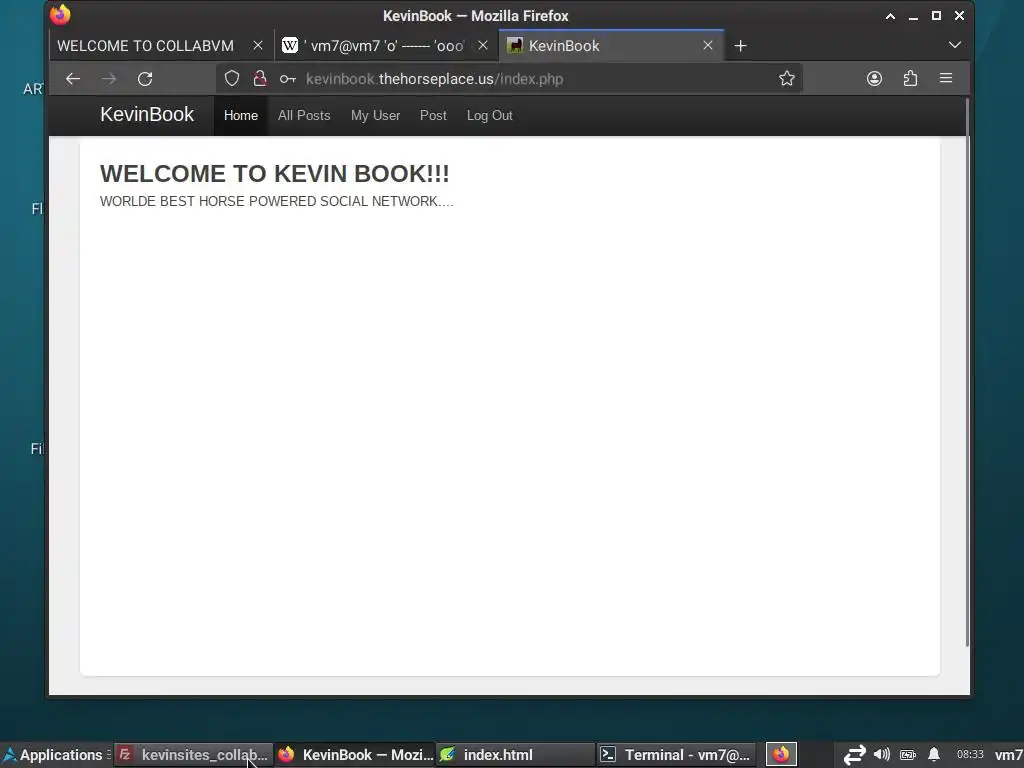
Task: Open the Post nav link
Action: click(x=434, y=116)
